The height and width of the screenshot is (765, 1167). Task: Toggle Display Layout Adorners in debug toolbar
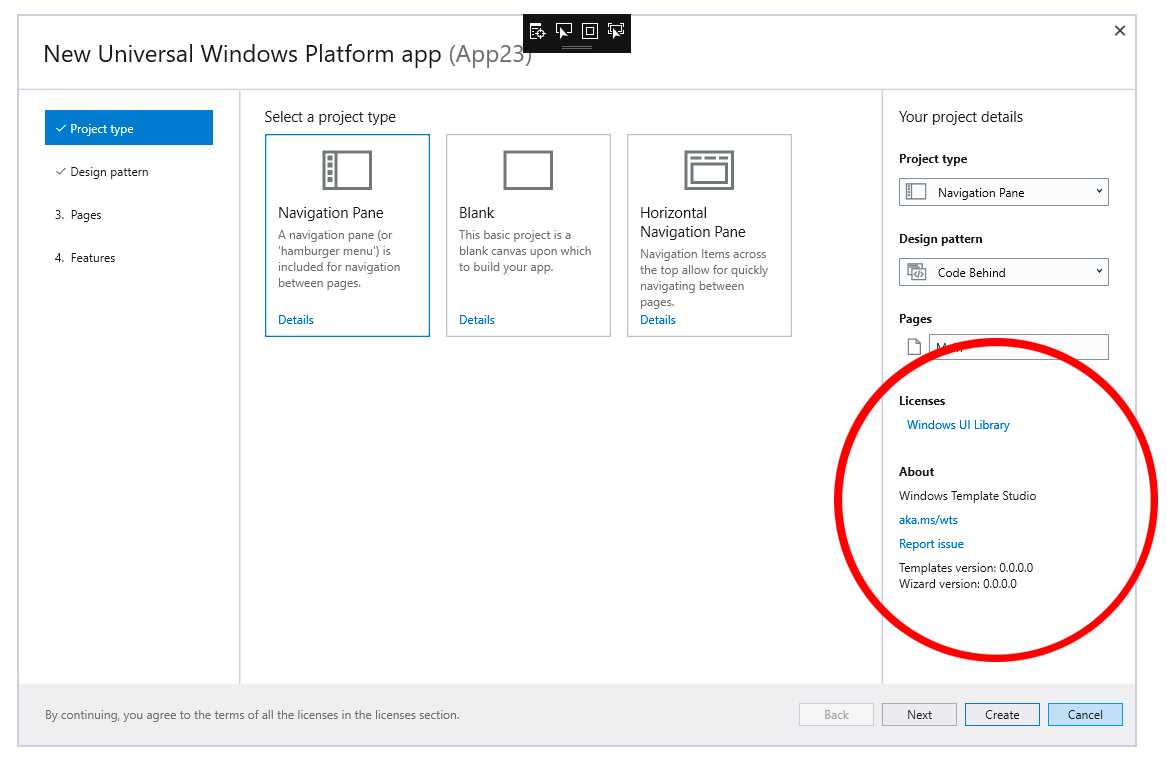589,31
